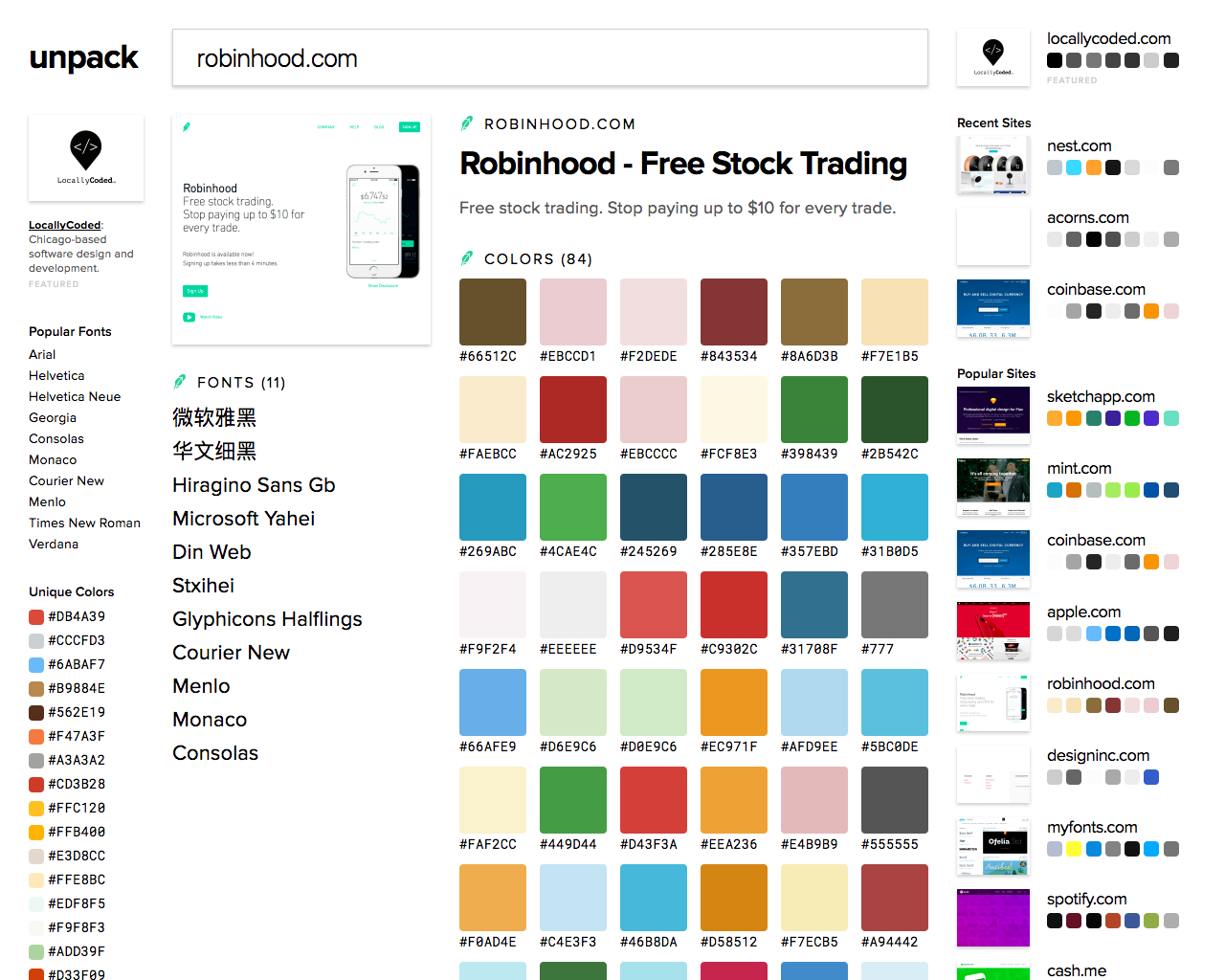The height and width of the screenshot is (980, 1225).
Task: Choose Times New Roman from Popular Fonts
Action: pos(84,523)
